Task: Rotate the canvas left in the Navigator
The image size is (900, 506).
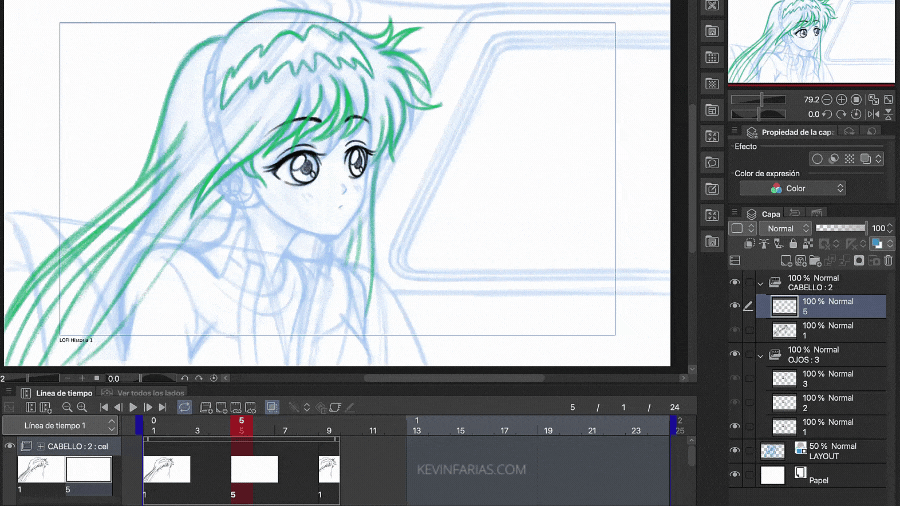Action: [827, 114]
